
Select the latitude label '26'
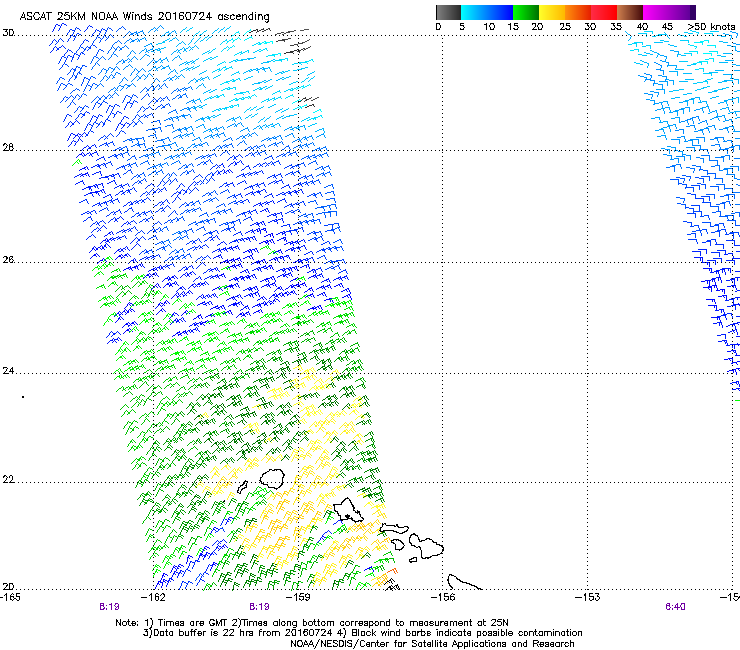point(8,260)
